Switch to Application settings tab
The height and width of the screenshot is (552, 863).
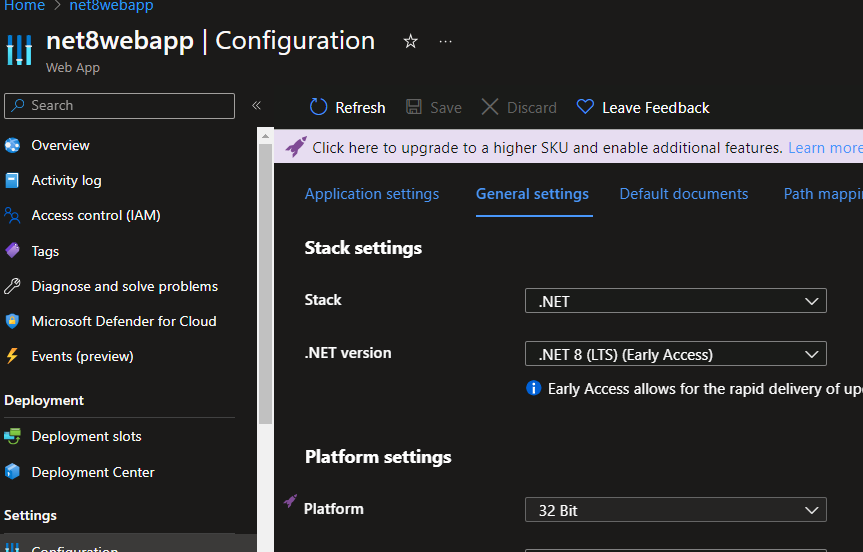coord(372,194)
